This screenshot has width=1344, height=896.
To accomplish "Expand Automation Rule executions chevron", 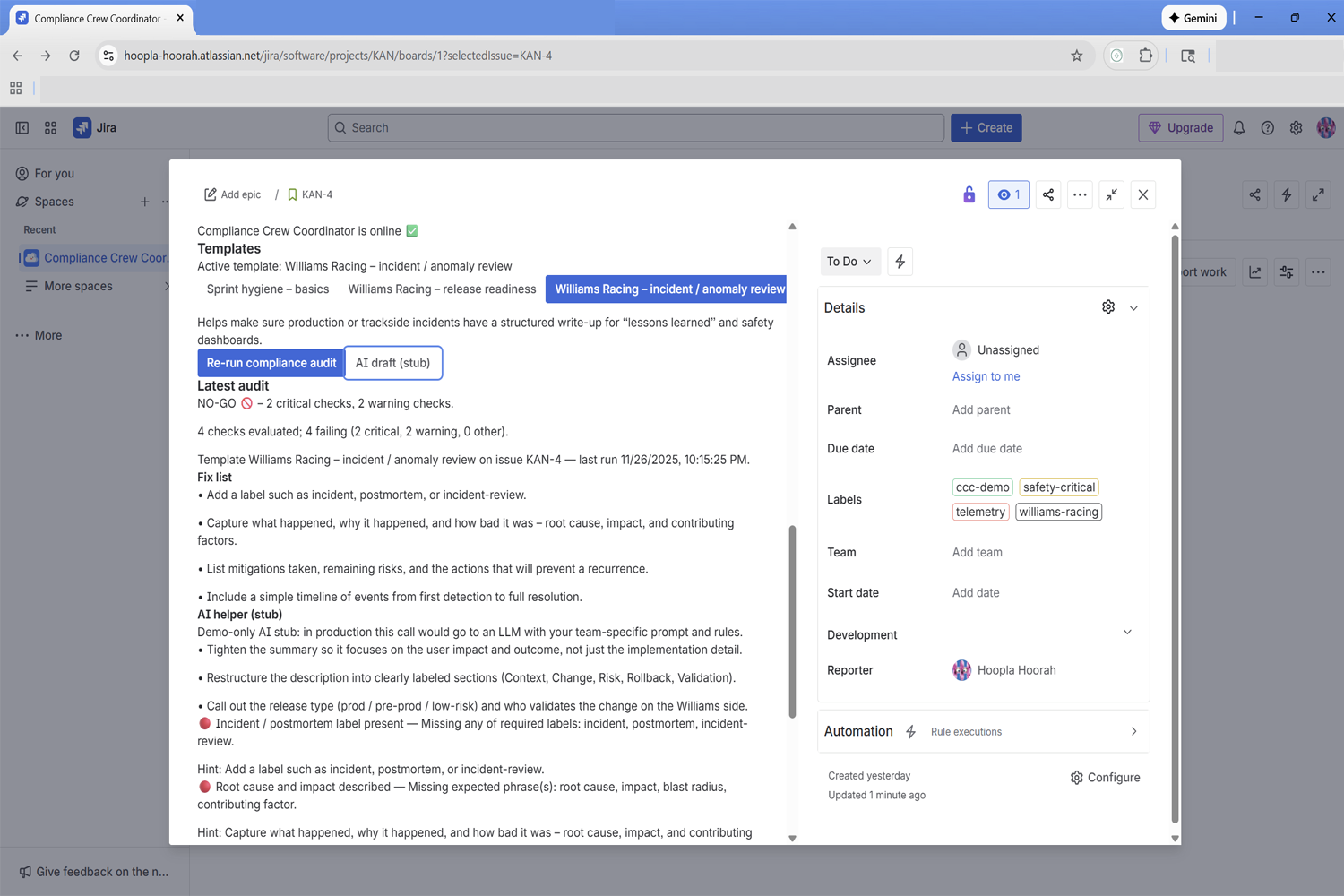I will [x=1133, y=732].
